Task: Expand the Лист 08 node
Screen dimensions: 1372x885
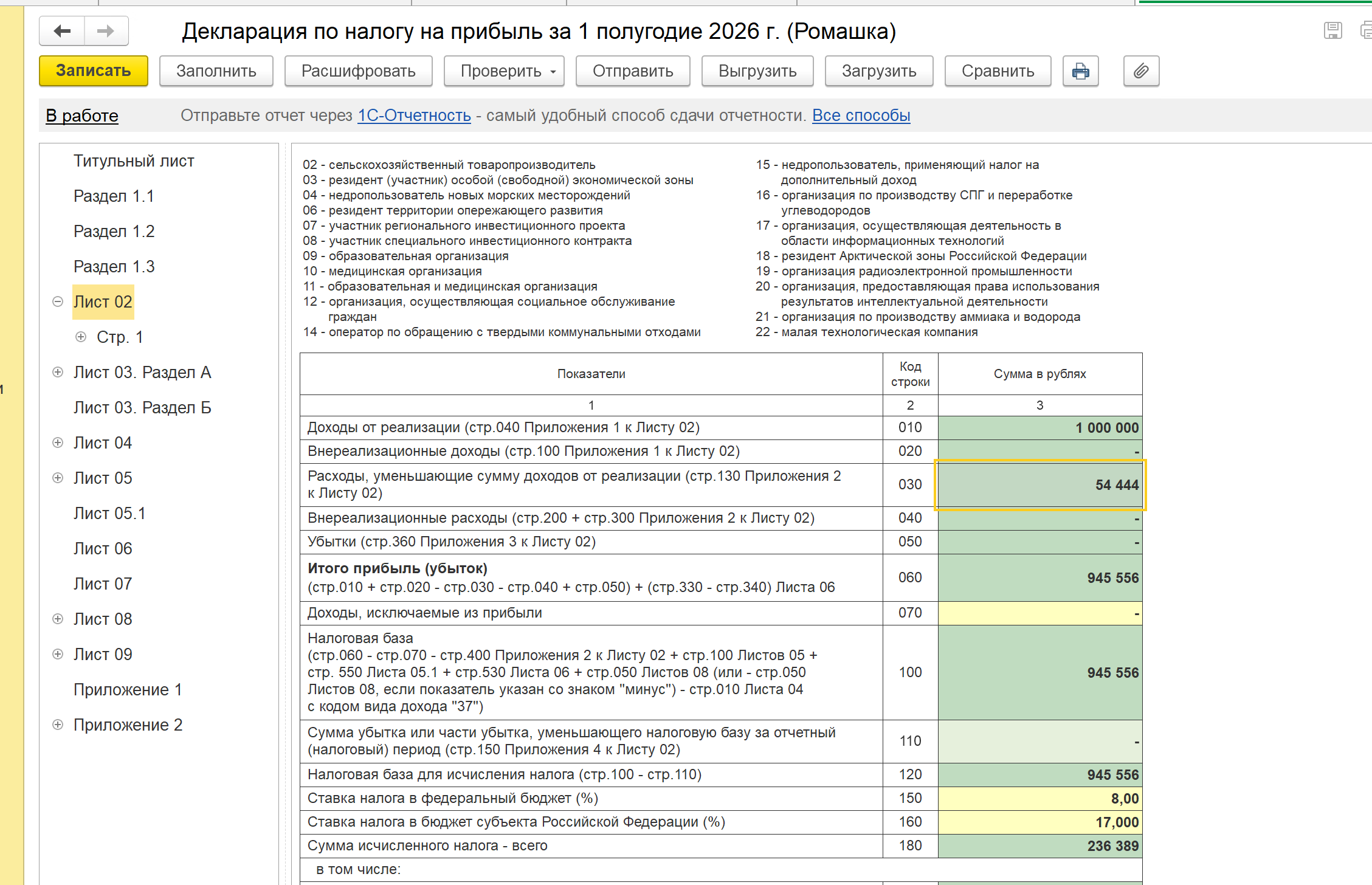Action: click(58, 619)
